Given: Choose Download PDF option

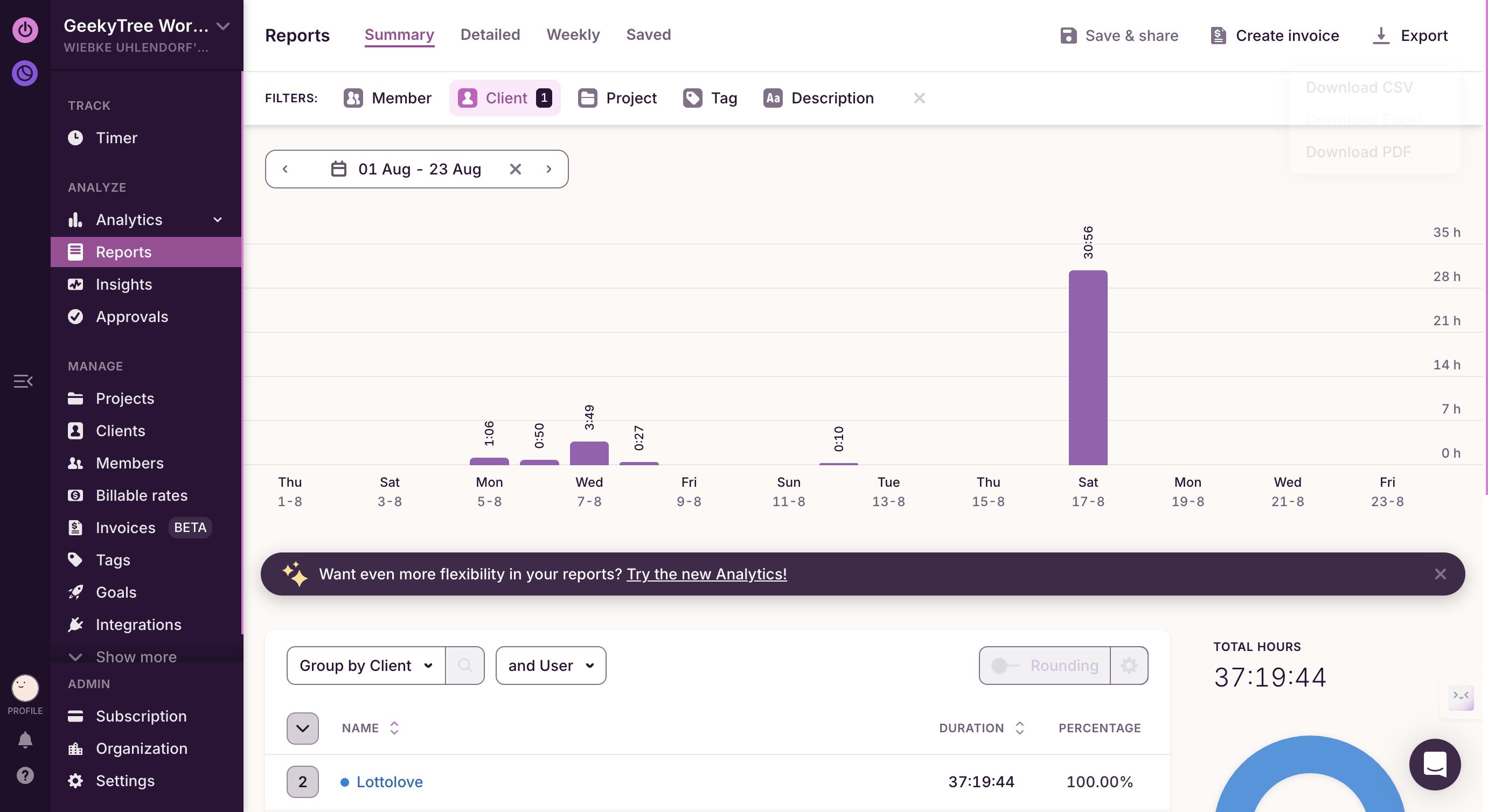Looking at the screenshot, I should tap(1358, 152).
